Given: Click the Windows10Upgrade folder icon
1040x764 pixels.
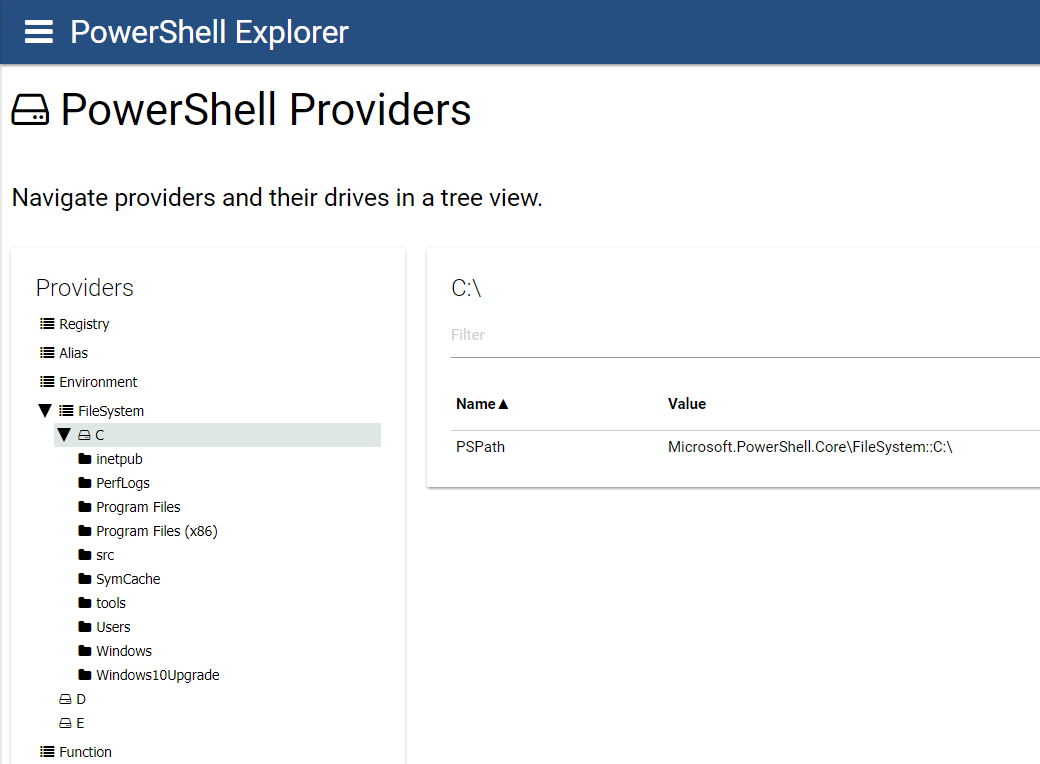Looking at the screenshot, I should [x=85, y=674].
